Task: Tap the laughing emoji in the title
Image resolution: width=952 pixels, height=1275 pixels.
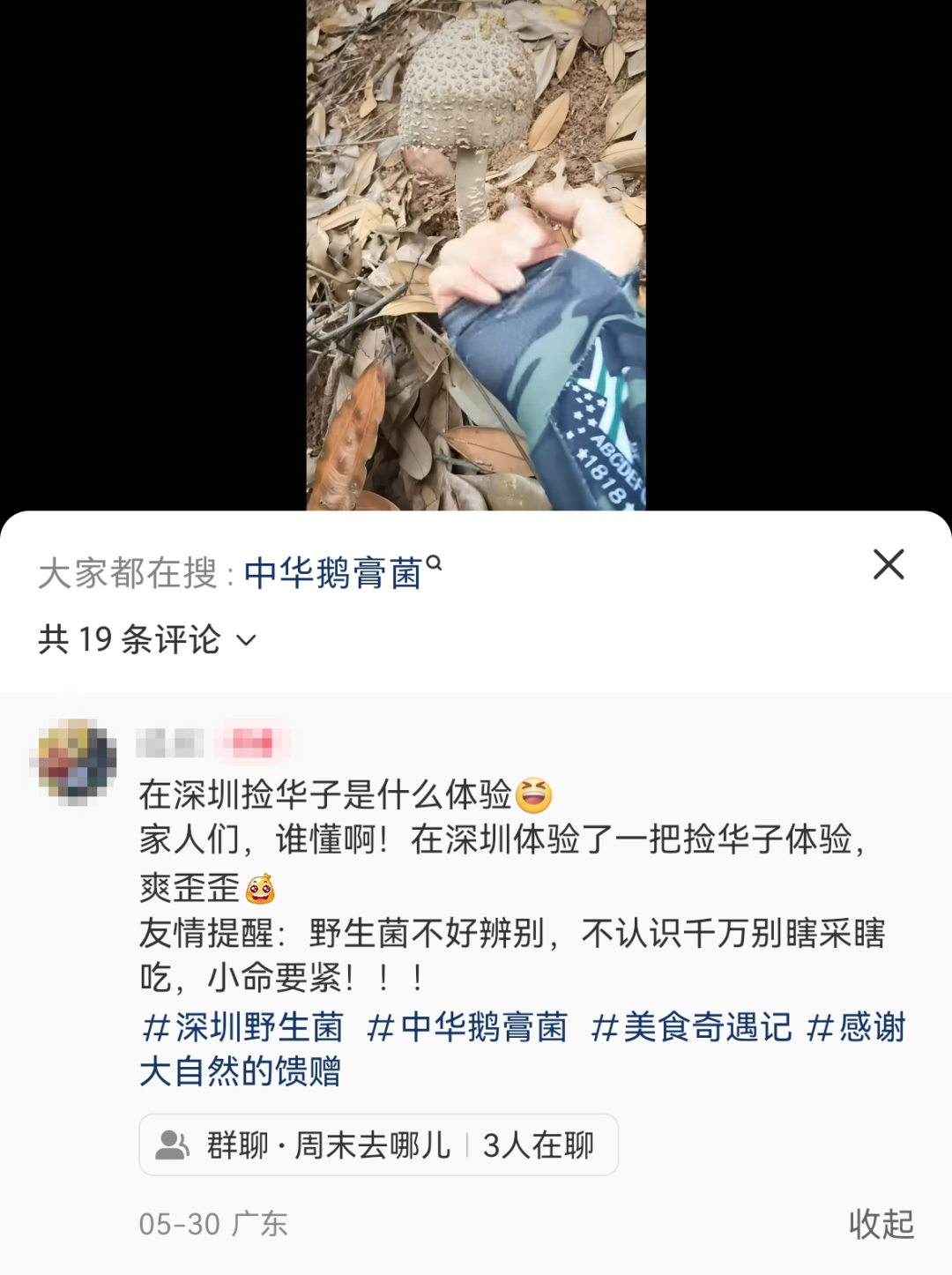Action: point(533,794)
